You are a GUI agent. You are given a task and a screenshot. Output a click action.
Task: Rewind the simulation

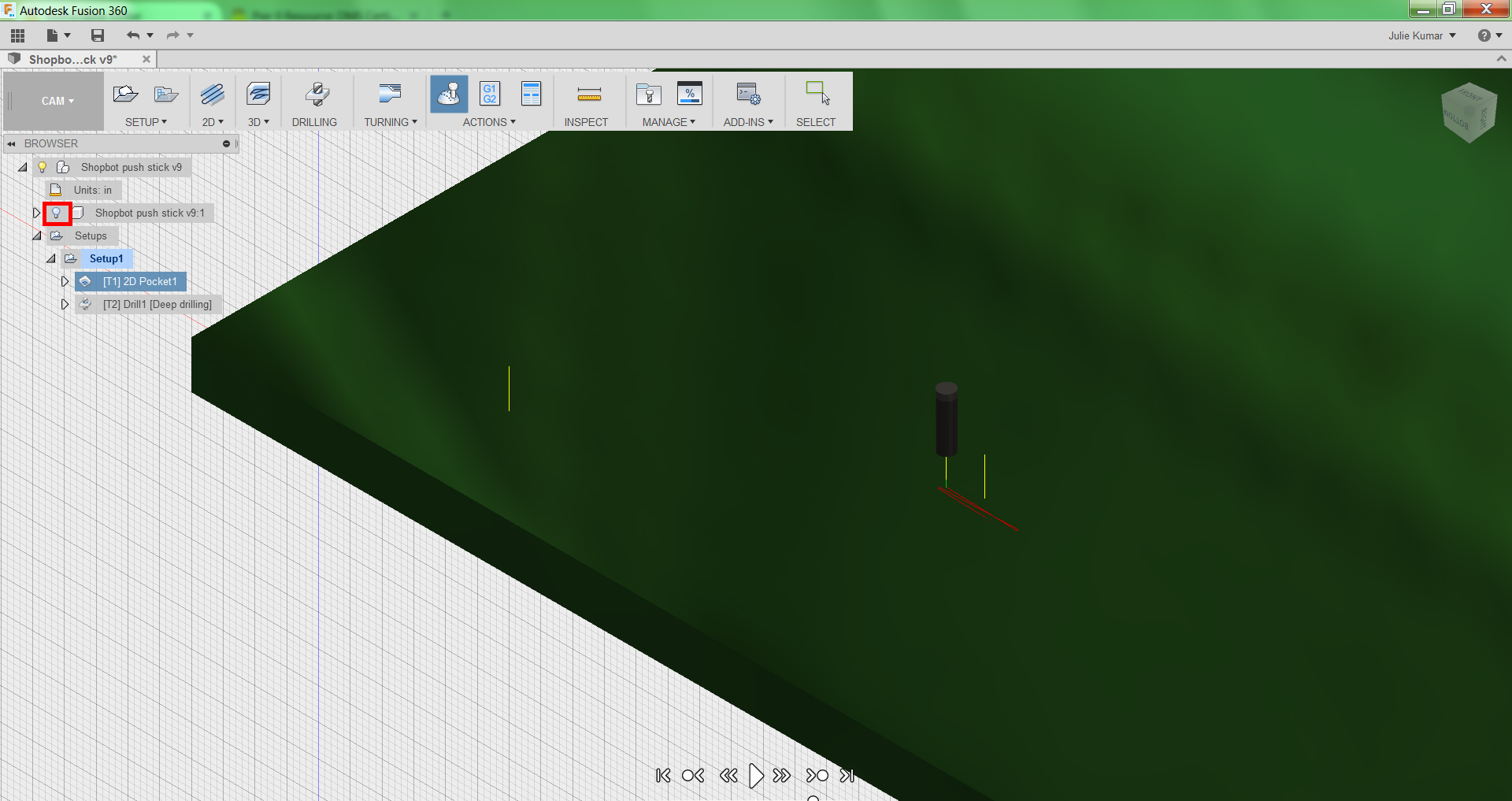point(728,776)
